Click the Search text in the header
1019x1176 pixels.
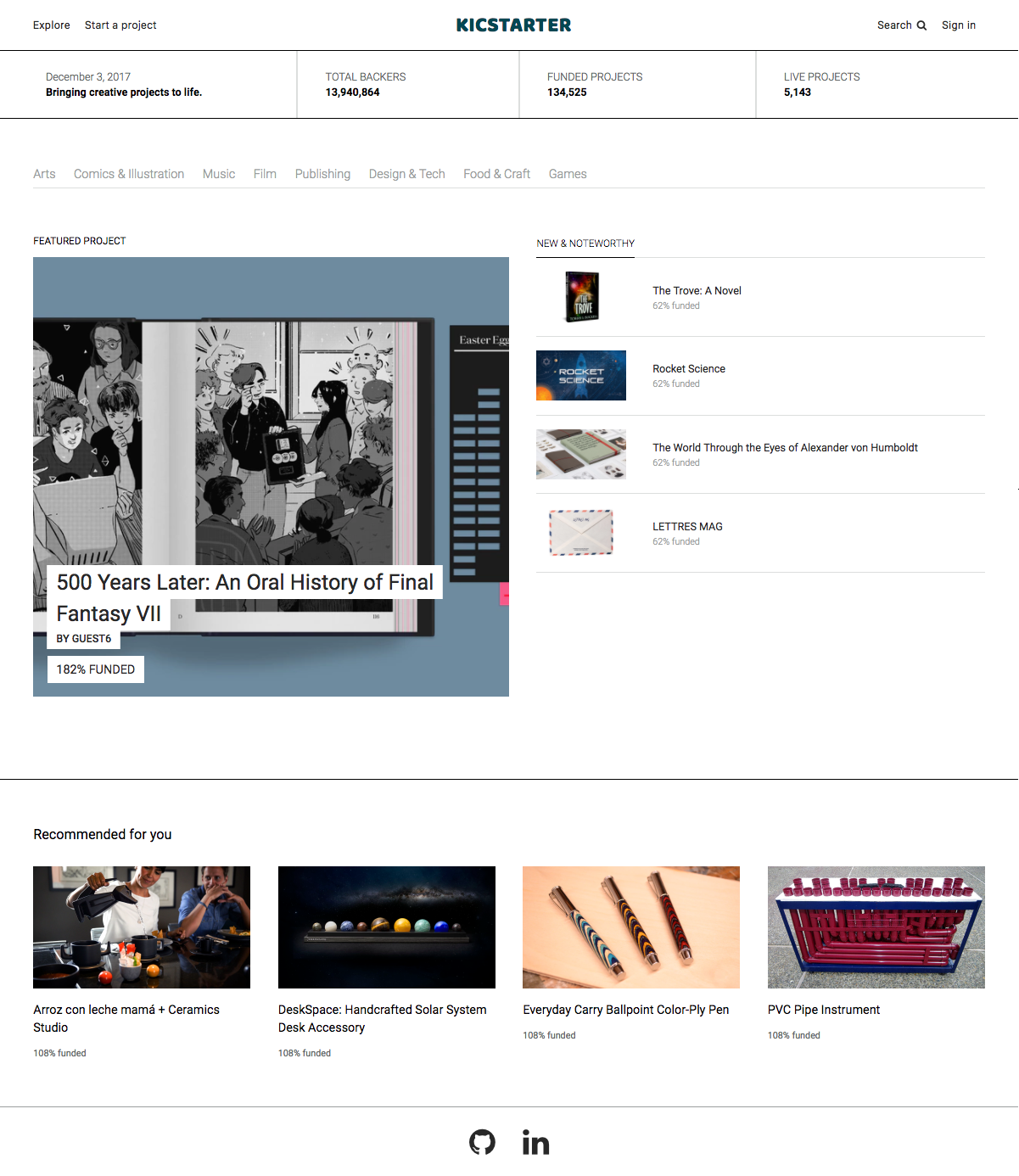(x=894, y=25)
